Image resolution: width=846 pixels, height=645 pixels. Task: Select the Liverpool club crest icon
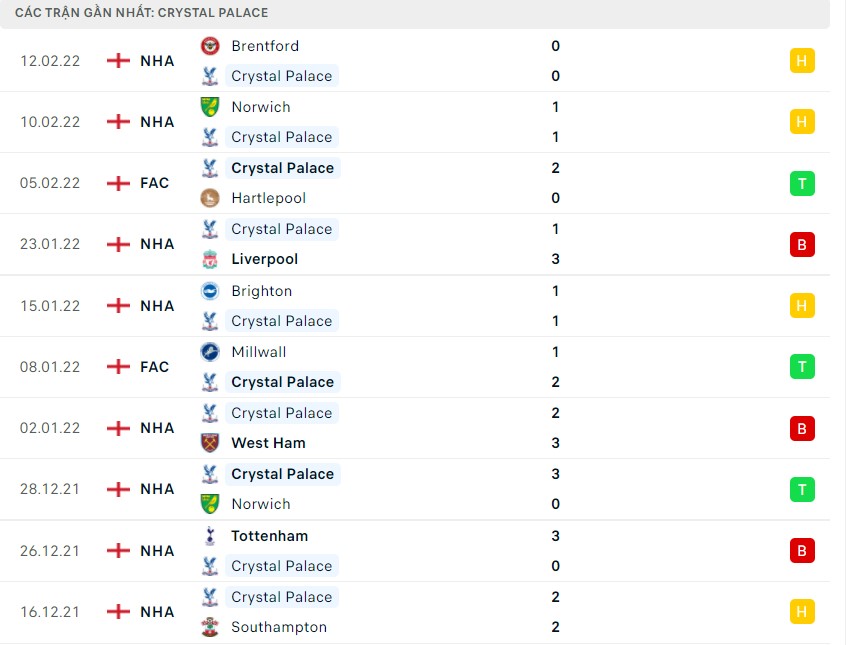[211, 259]
